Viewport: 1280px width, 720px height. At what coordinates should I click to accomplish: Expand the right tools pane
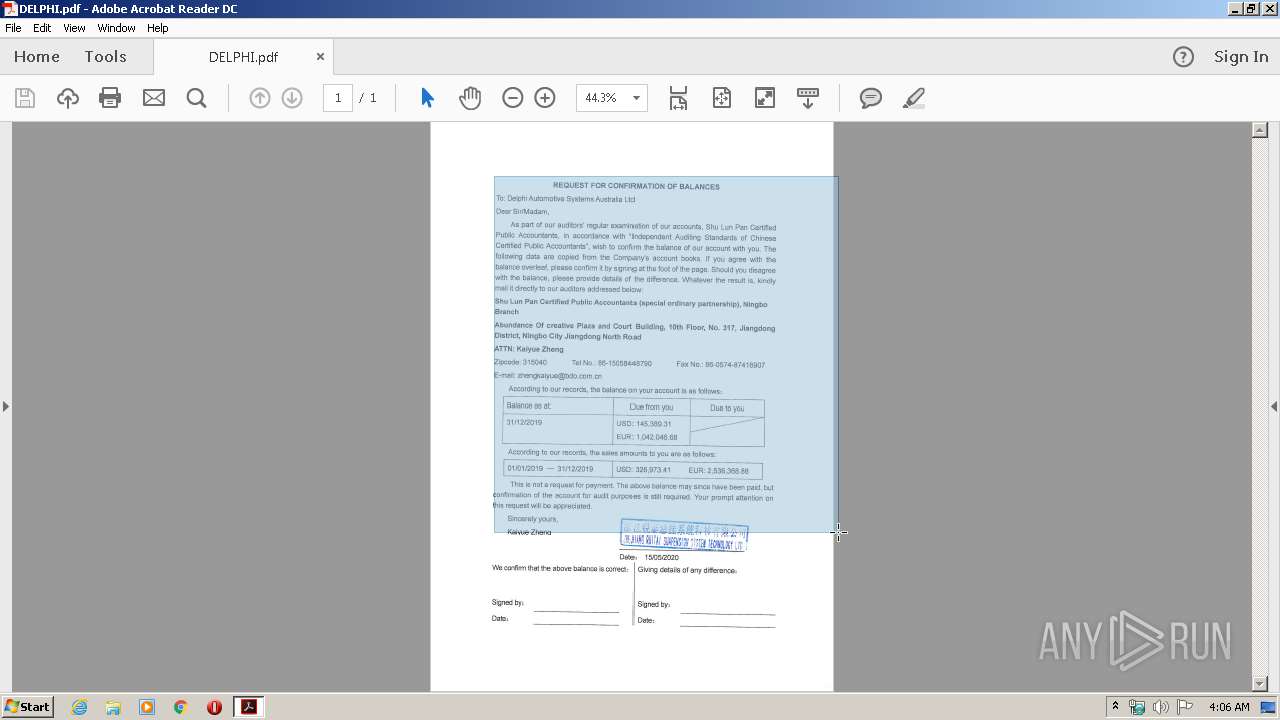tap(1274, 406)
